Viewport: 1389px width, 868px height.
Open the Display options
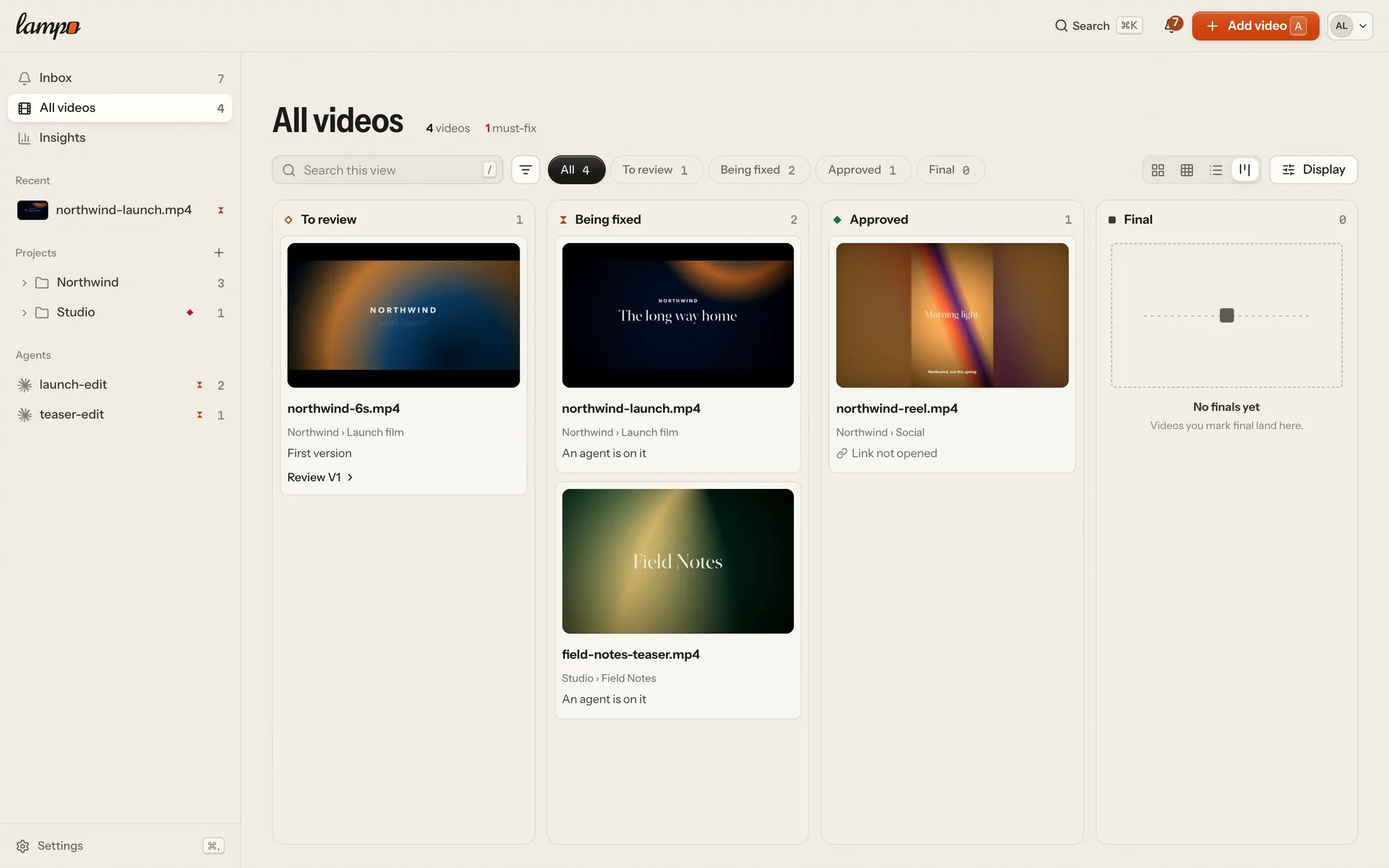point(1313,170)
